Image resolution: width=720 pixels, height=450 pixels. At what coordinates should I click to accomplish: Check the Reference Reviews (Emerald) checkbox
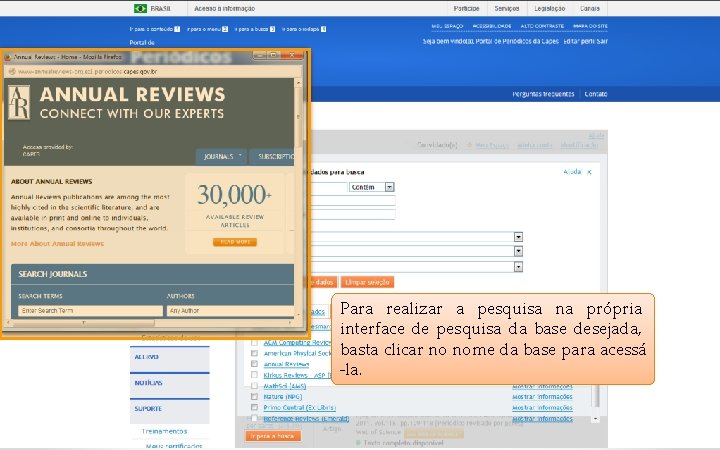coord(254,418)
